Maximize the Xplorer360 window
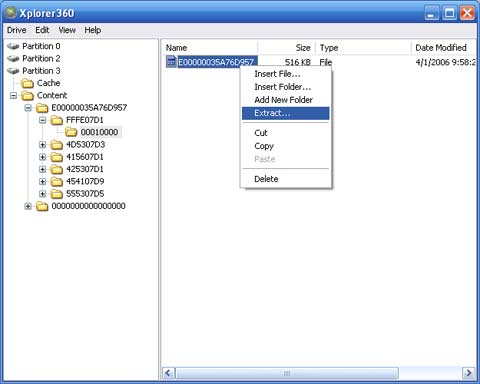The height and width of the screenshot is (384, 480). click(x=450, y=13)
